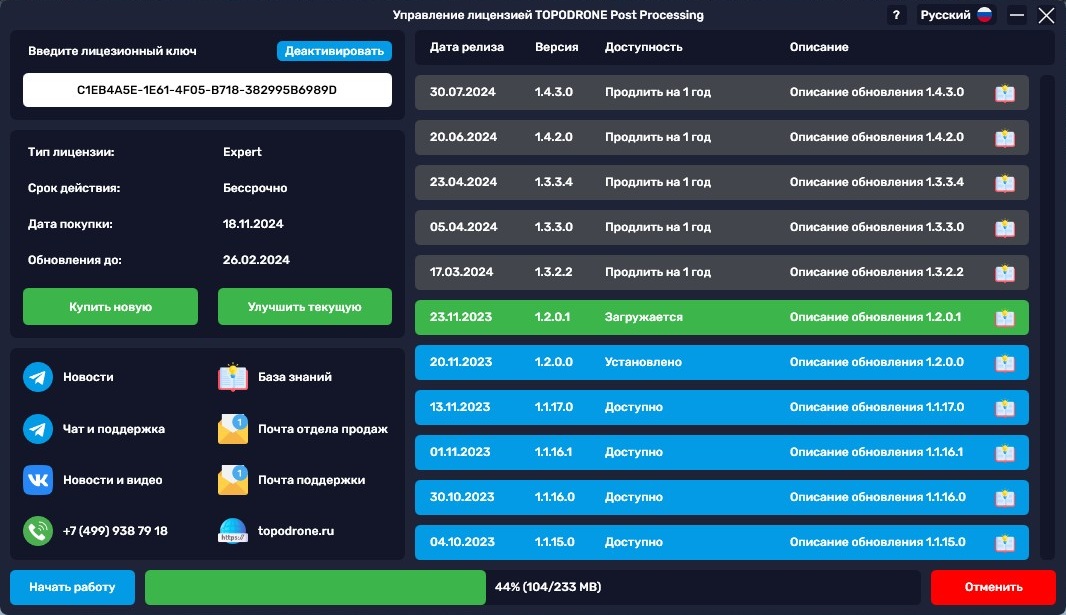Open the changelog book icon for version 1.4.2.0
Screen dimensions: 1066x615
tap(1005, 138)
